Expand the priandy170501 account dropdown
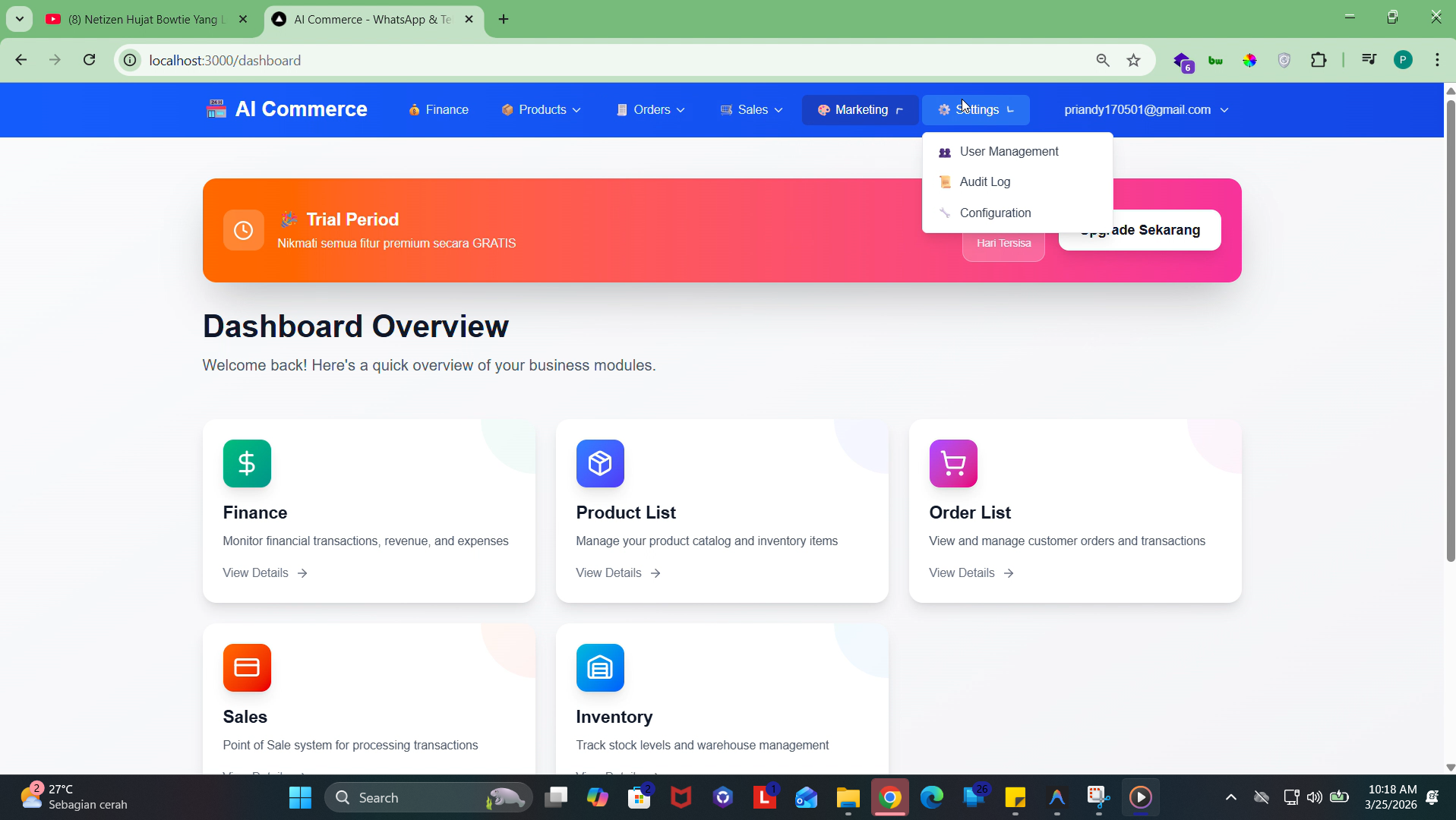This screenshot has height=820, width=1456. click(1146, 109)
